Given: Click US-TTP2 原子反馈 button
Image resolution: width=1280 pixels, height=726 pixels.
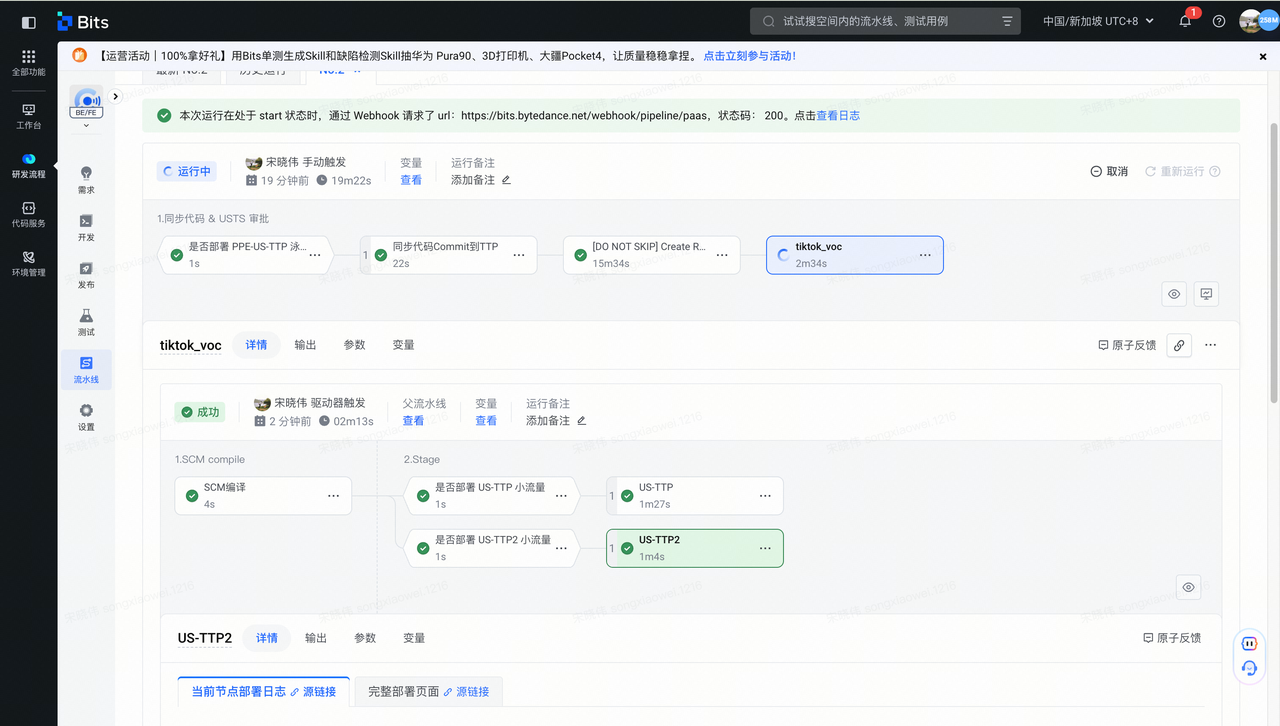Looking at the screenshot, I should tap(1172, 638).
